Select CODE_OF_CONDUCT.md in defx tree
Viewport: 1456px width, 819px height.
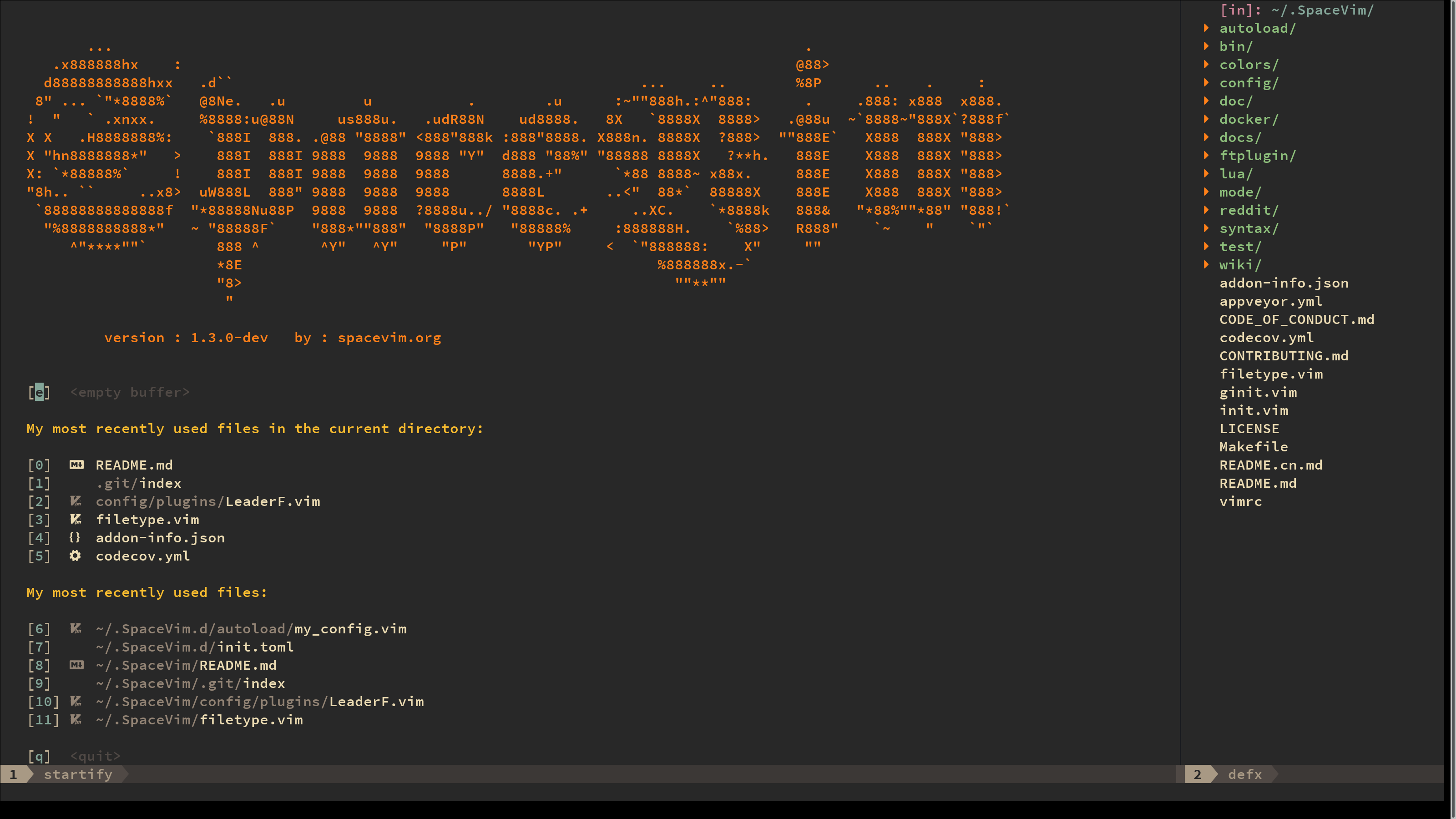tap(1297, 319)
